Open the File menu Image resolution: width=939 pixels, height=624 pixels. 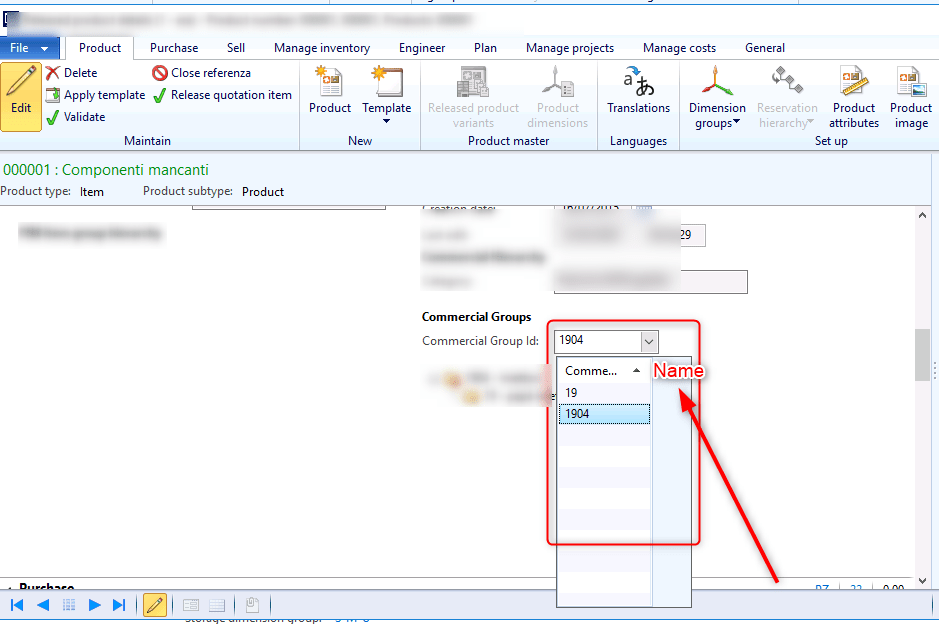pos(30,48)
